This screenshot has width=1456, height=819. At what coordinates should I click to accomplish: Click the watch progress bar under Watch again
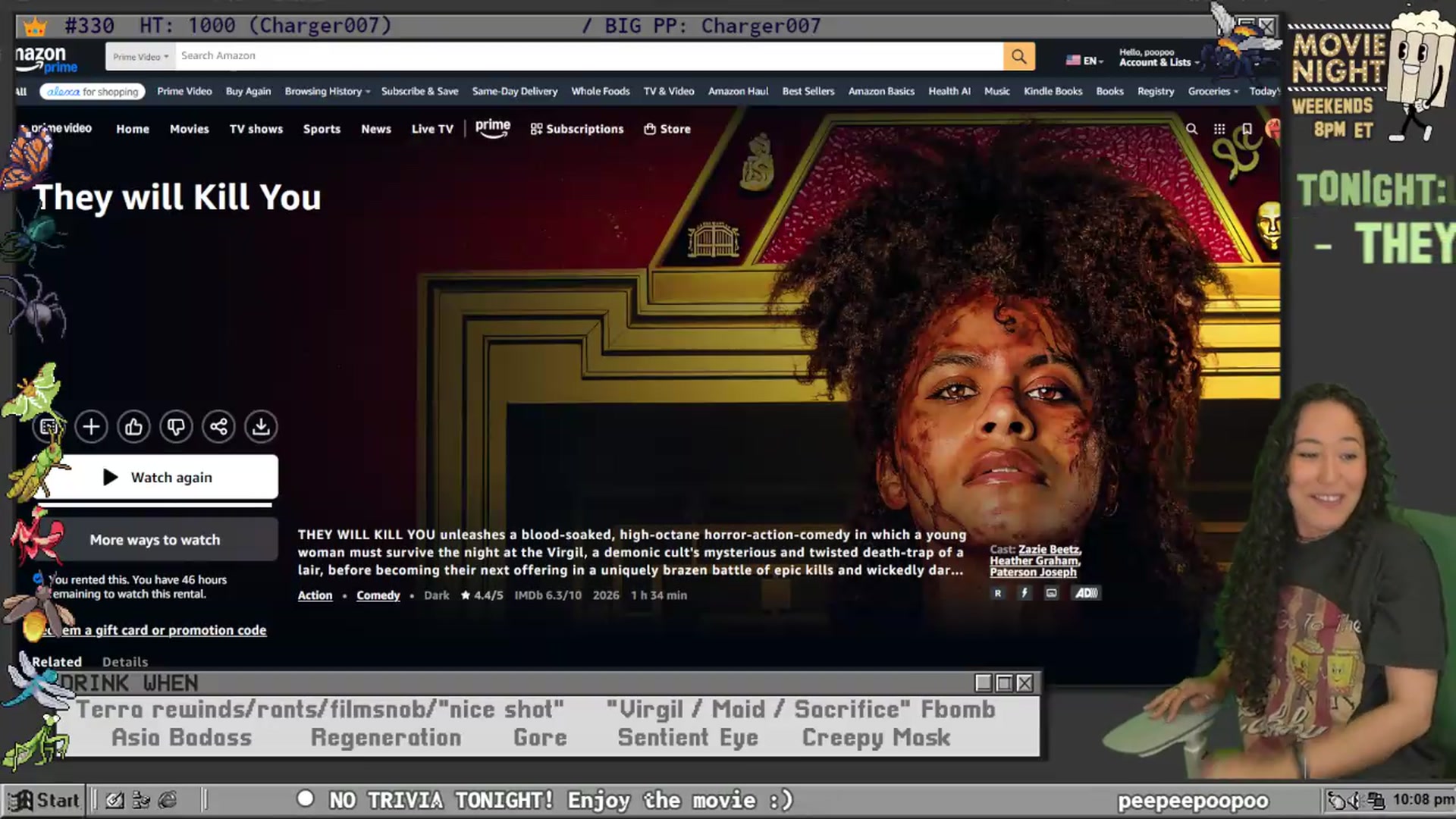pos(155,504)
